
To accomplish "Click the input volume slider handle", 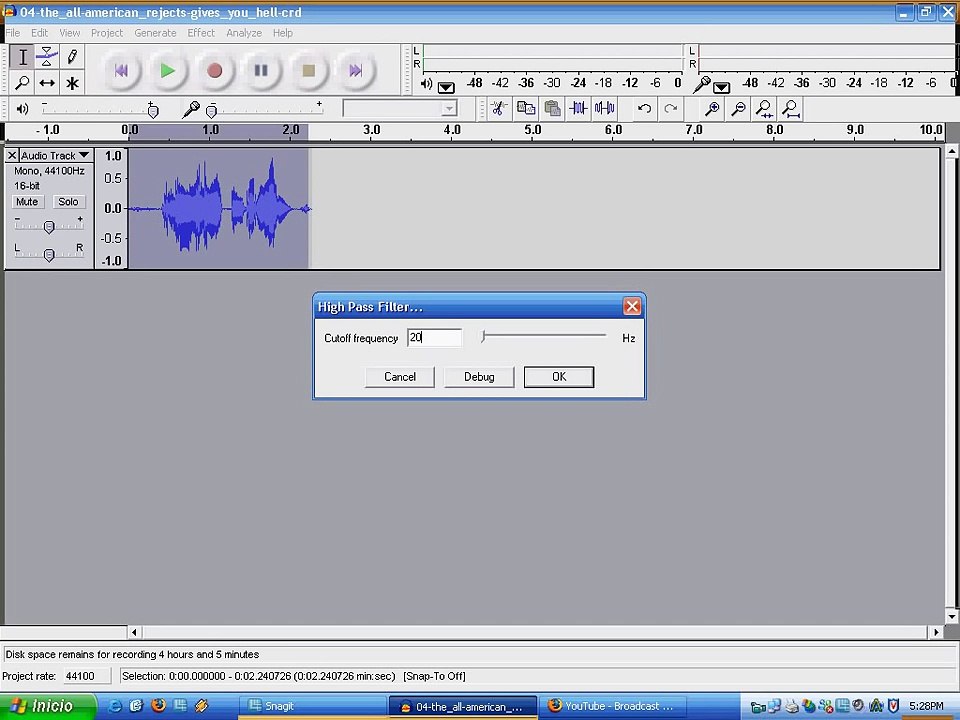I will pos(211,110).
